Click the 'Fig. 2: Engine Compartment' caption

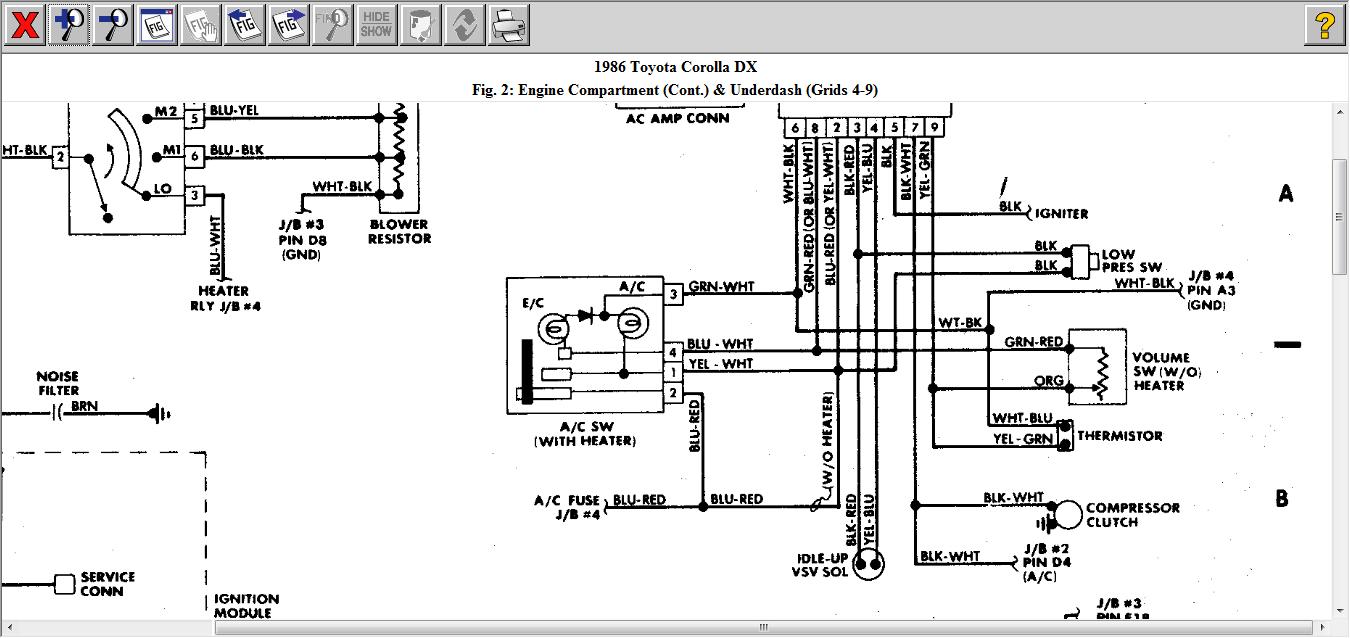pos(675,89)
